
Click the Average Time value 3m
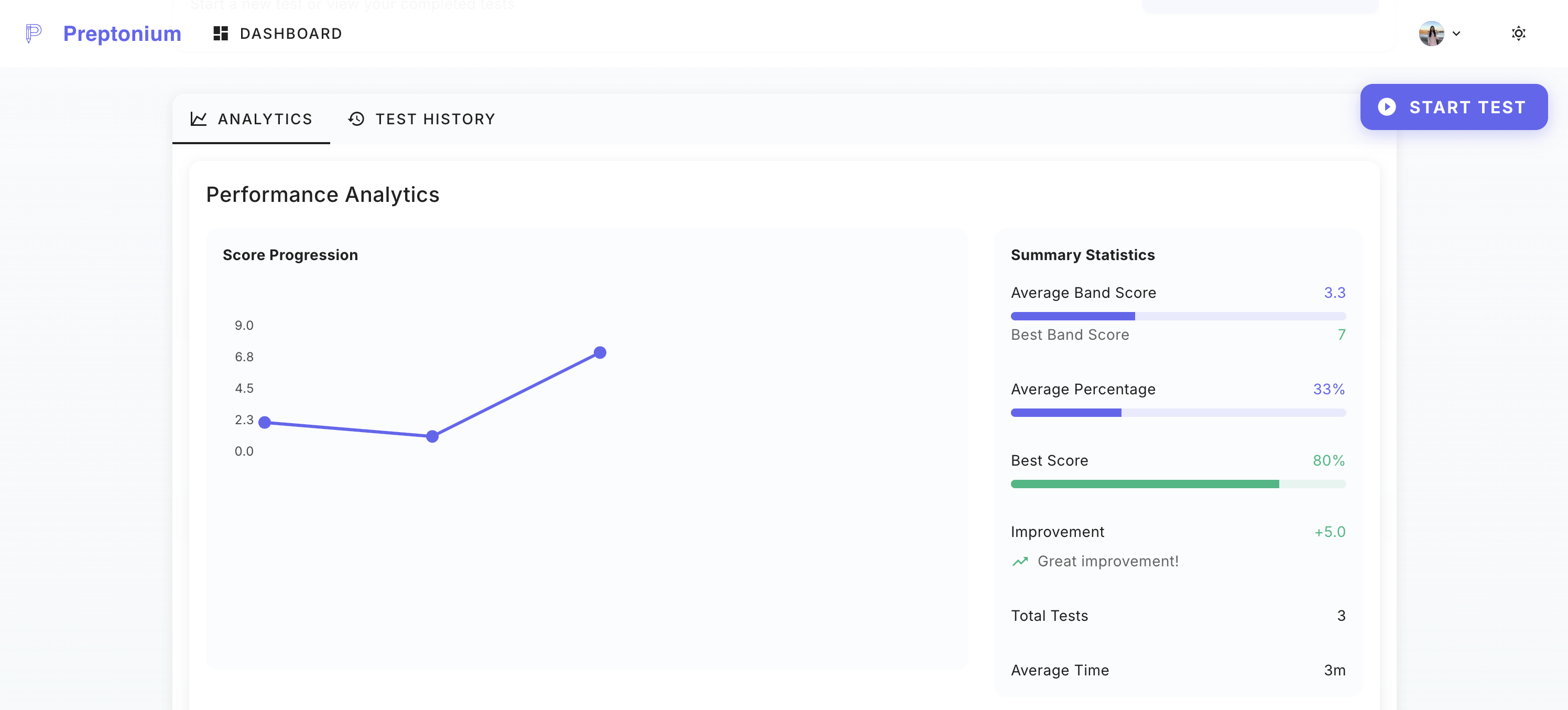click(x=1334, y=670)
